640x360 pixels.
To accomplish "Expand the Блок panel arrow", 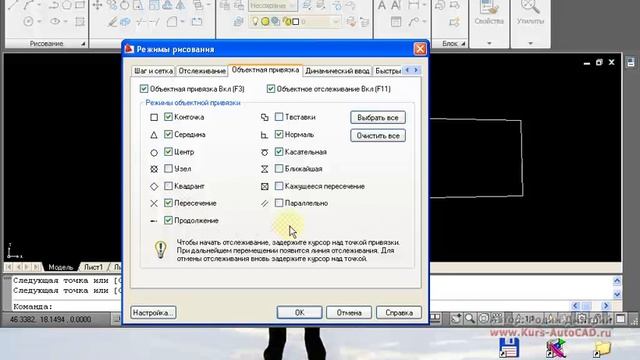I will tap(463, 43).
